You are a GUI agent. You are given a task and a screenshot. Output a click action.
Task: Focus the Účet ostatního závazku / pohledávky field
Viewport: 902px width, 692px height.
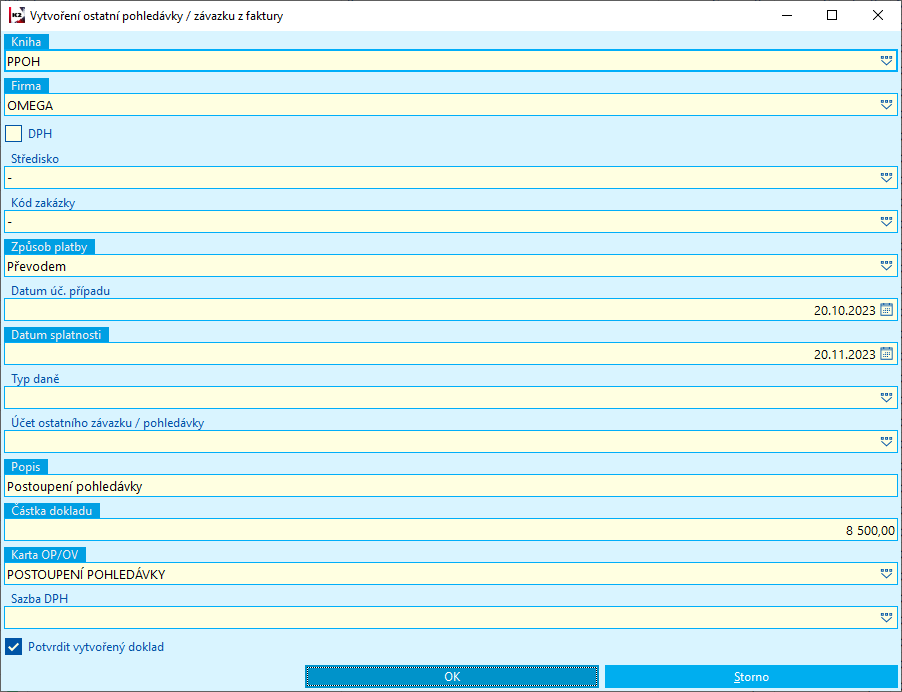coord(450,442)
